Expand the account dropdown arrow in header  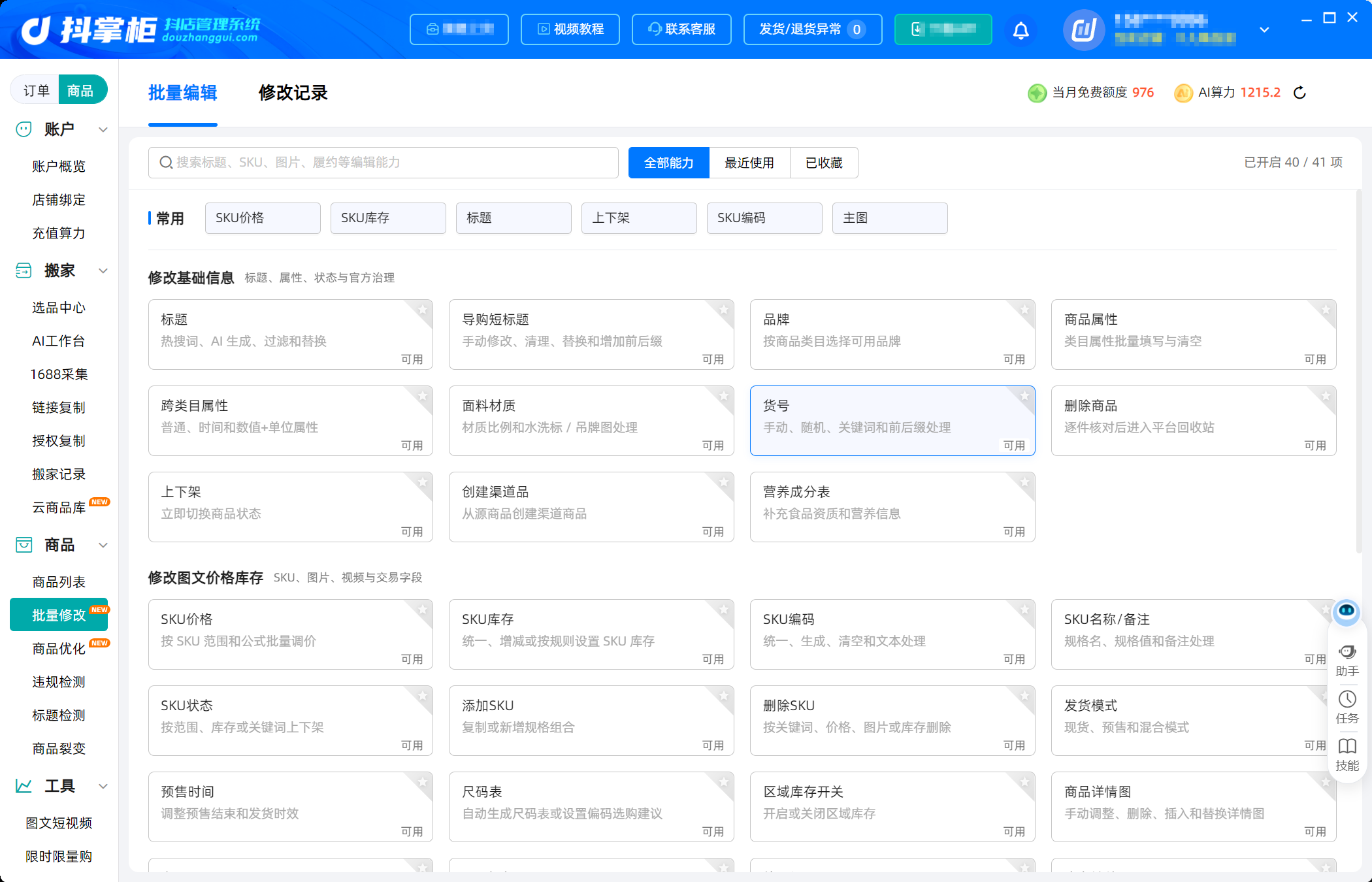click(1264, 30)
